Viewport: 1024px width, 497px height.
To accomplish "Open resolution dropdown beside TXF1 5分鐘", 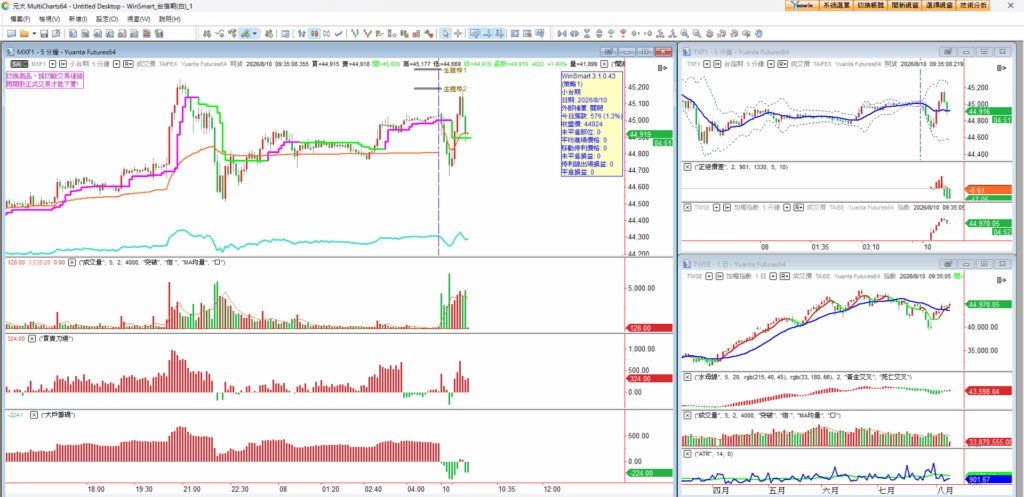I will (x=772, y=64).
